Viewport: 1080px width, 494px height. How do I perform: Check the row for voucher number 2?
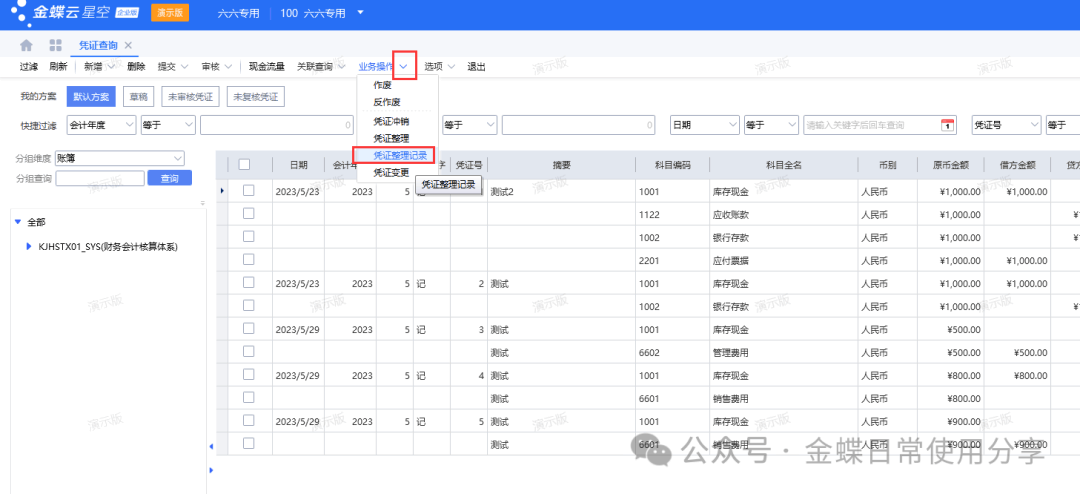pos(249,284)
